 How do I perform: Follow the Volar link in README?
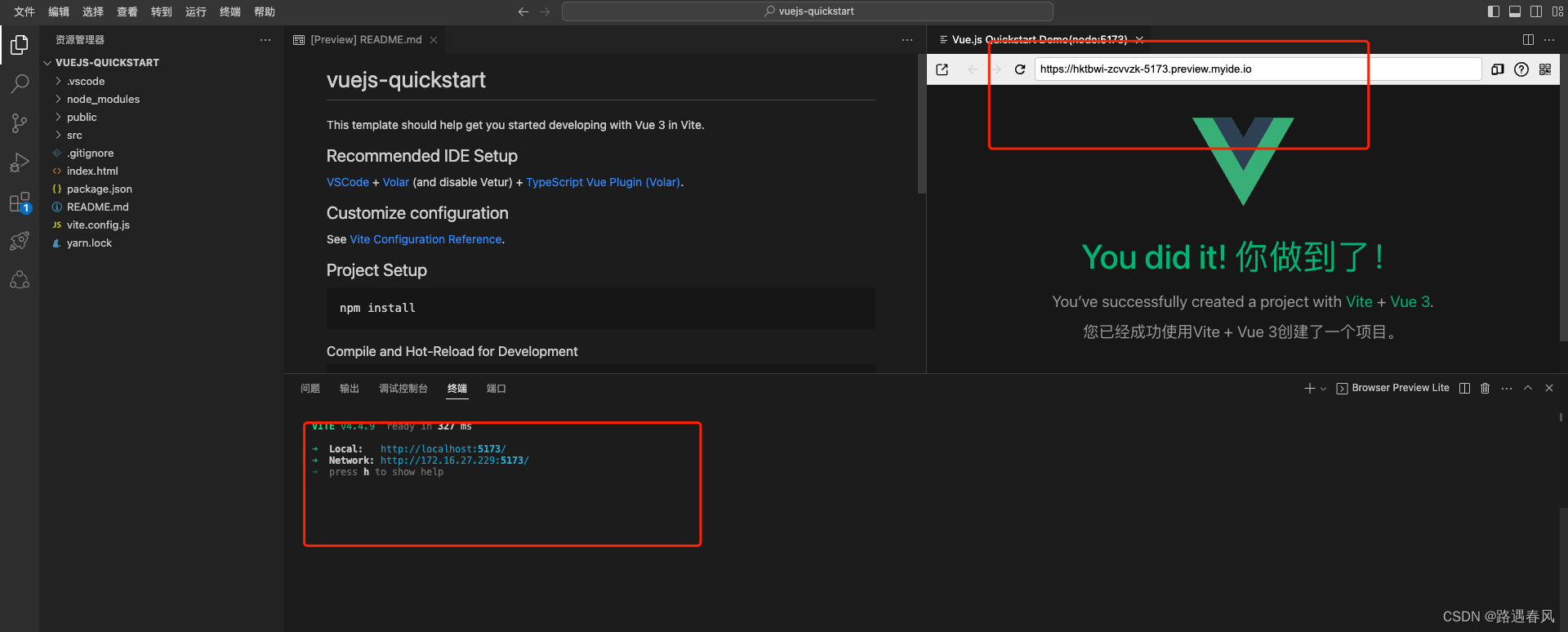click(396, 182)
